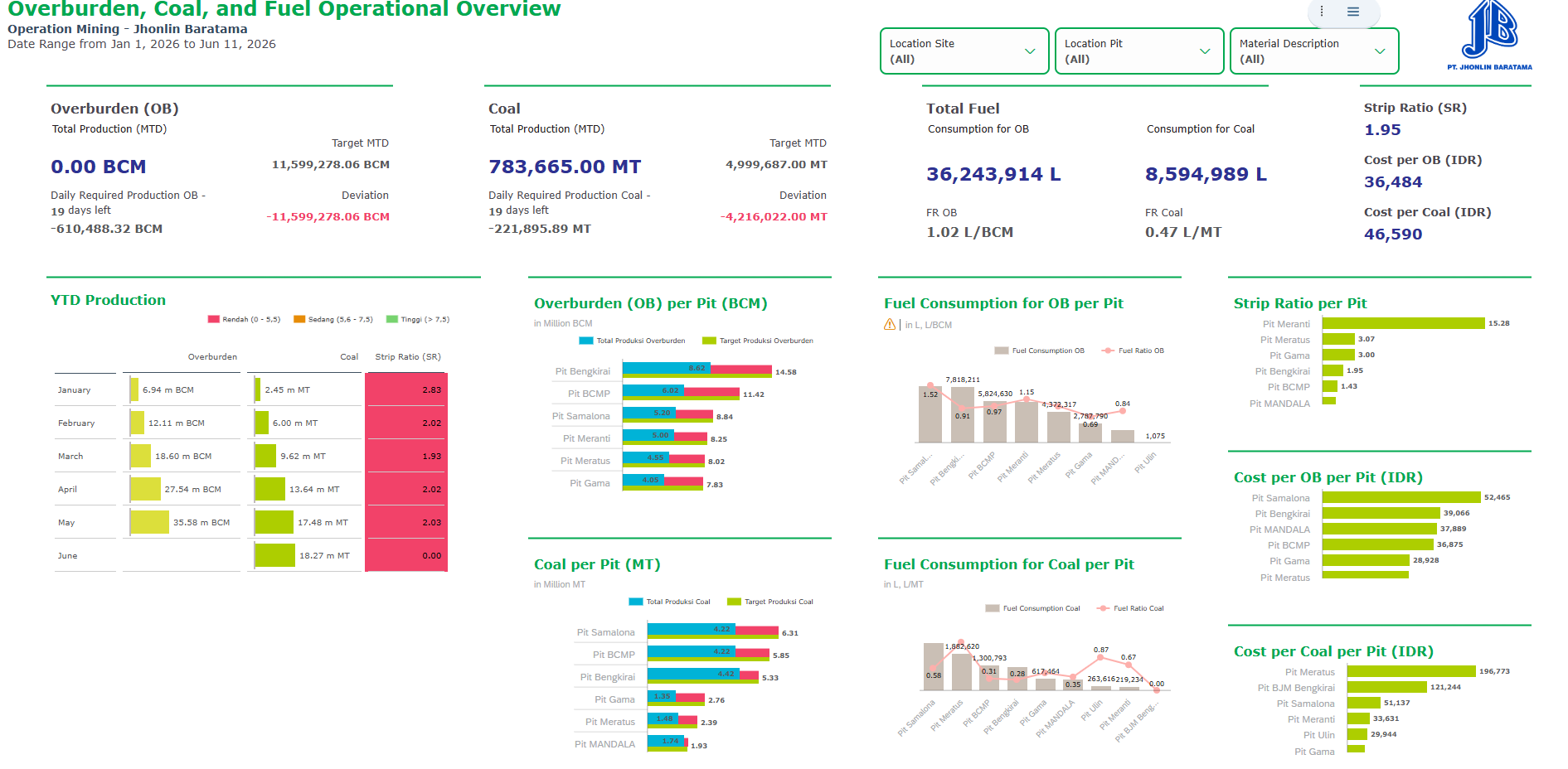Click the Target Produksi Overburden legend swatch
This screenshot has height=769, width=1568.
click(x=709, y=341)
